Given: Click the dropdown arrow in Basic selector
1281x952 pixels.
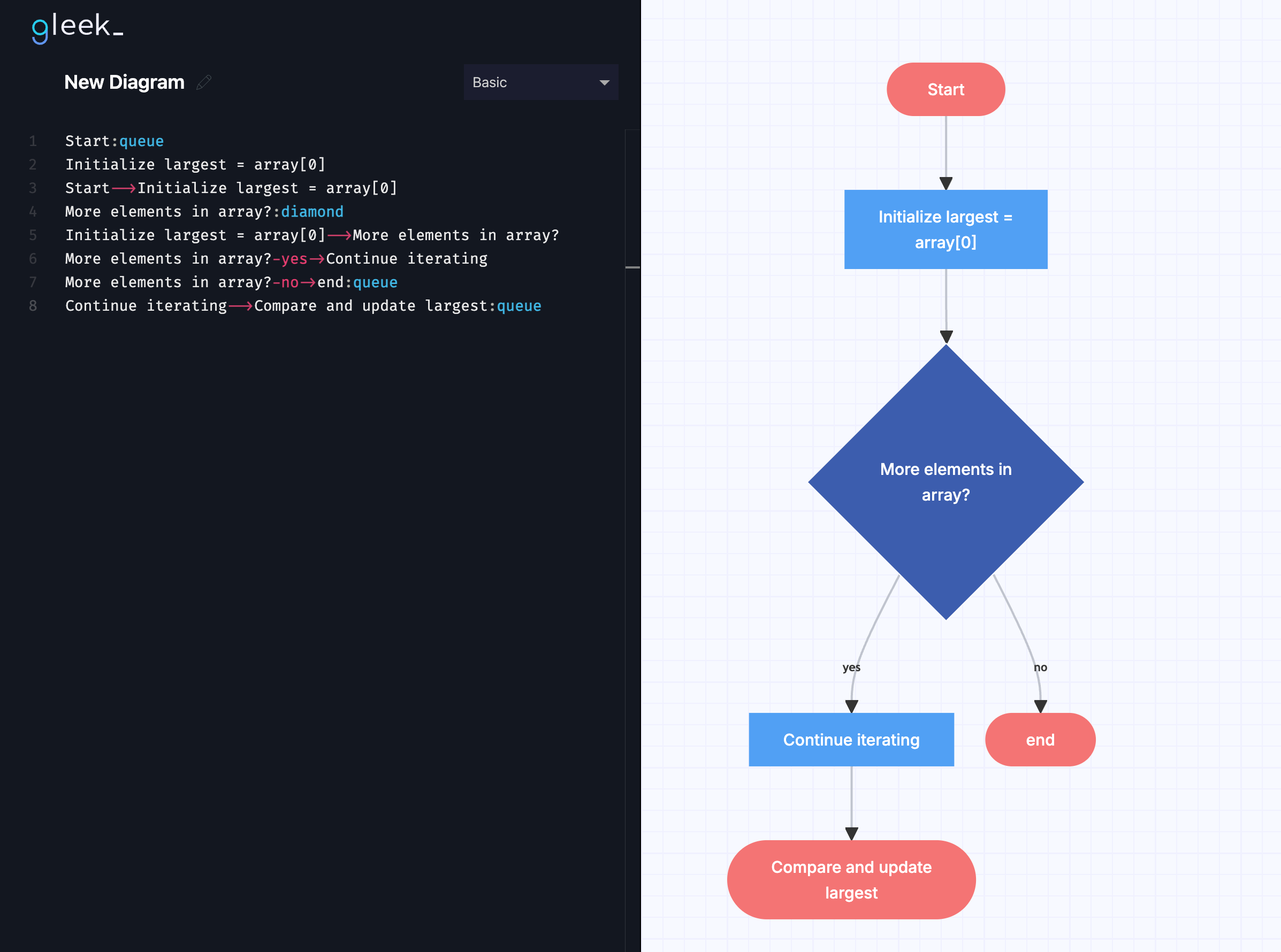Looking at the screenshot, I should click(x=604, y=83).
